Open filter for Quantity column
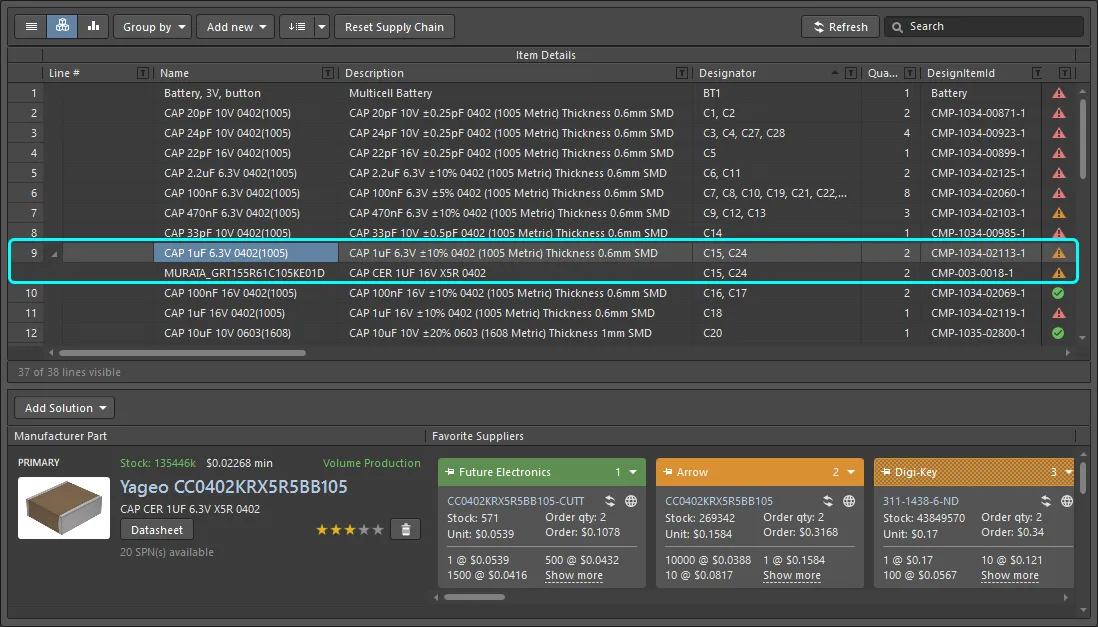The image size is (1098, 627). pos(910,73)
